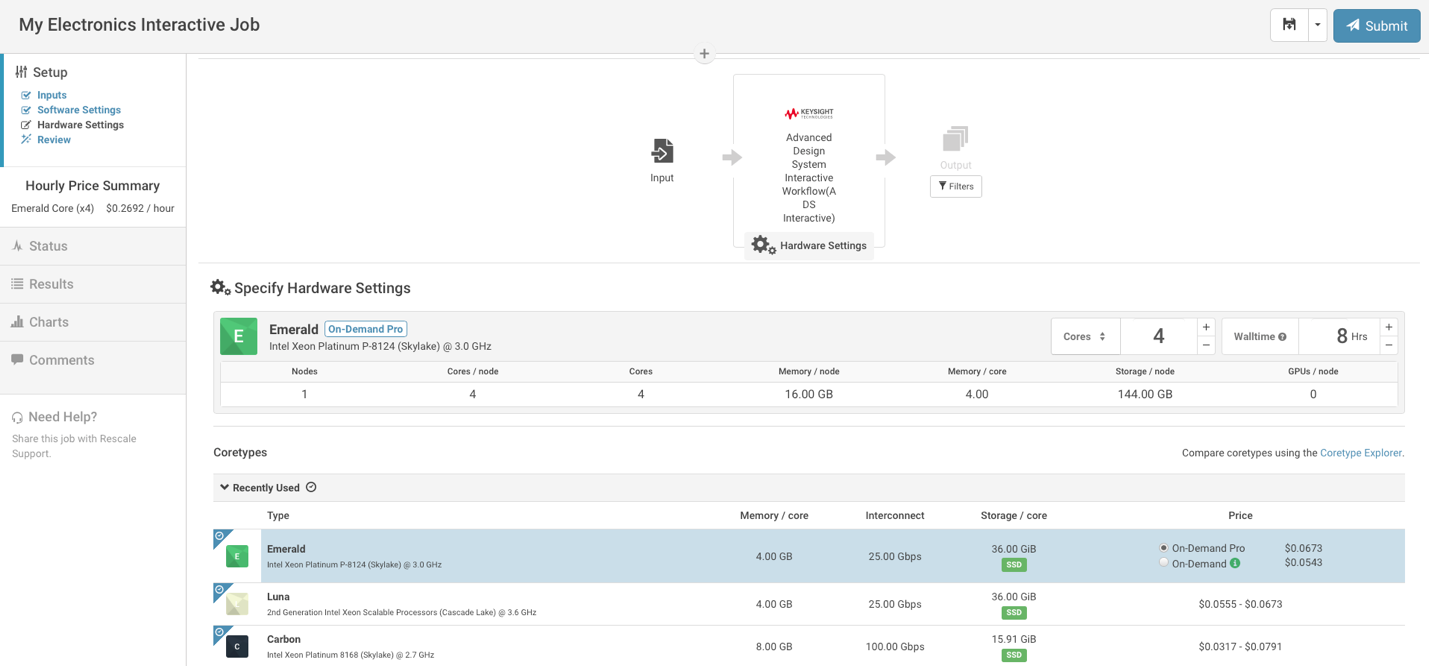This screenshot has width=1429, height=666.
Task: Select the On-Demand price radio button
Action: pos(1164,563)
